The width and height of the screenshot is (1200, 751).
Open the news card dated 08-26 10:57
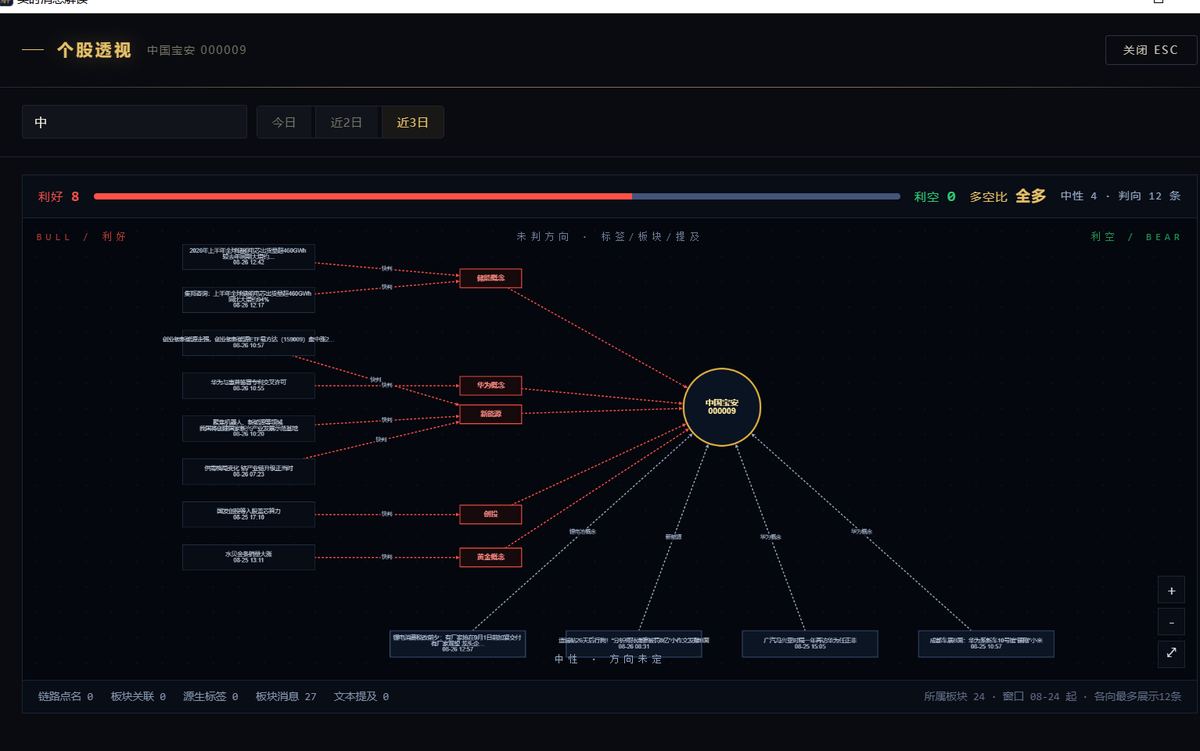click(x=248, y=342)
